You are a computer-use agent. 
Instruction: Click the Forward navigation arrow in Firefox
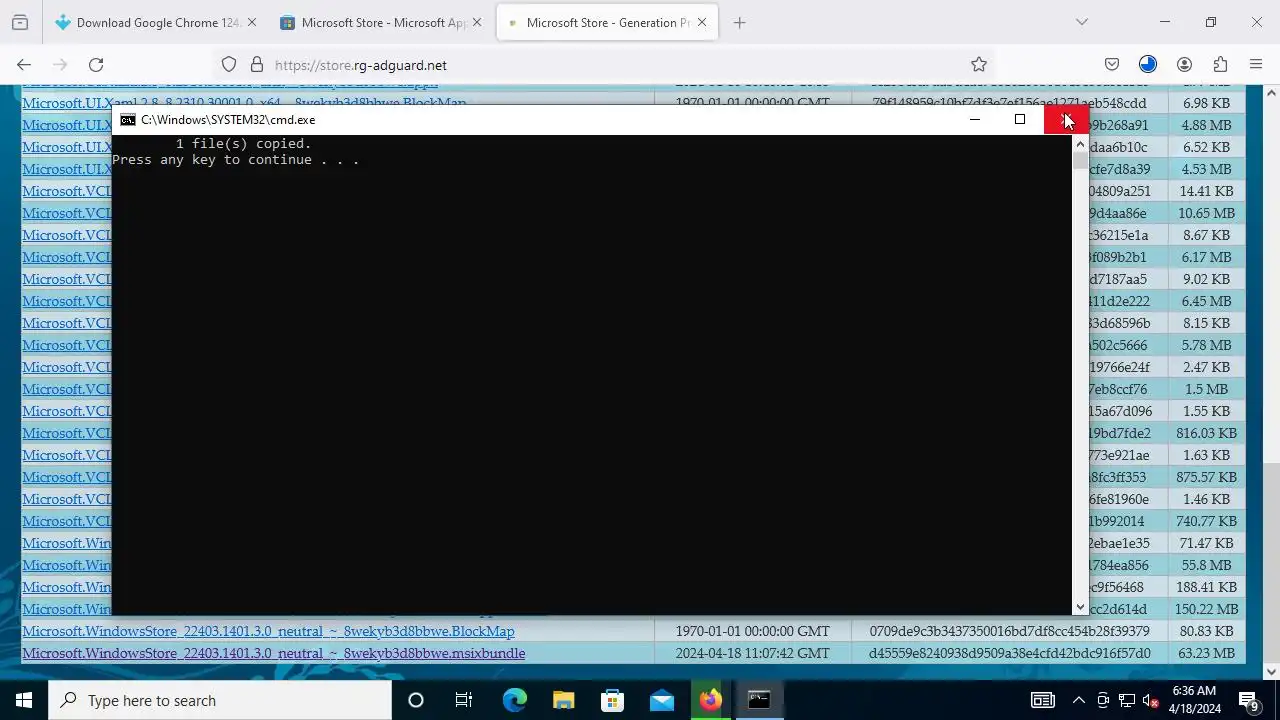click(60, 65)
